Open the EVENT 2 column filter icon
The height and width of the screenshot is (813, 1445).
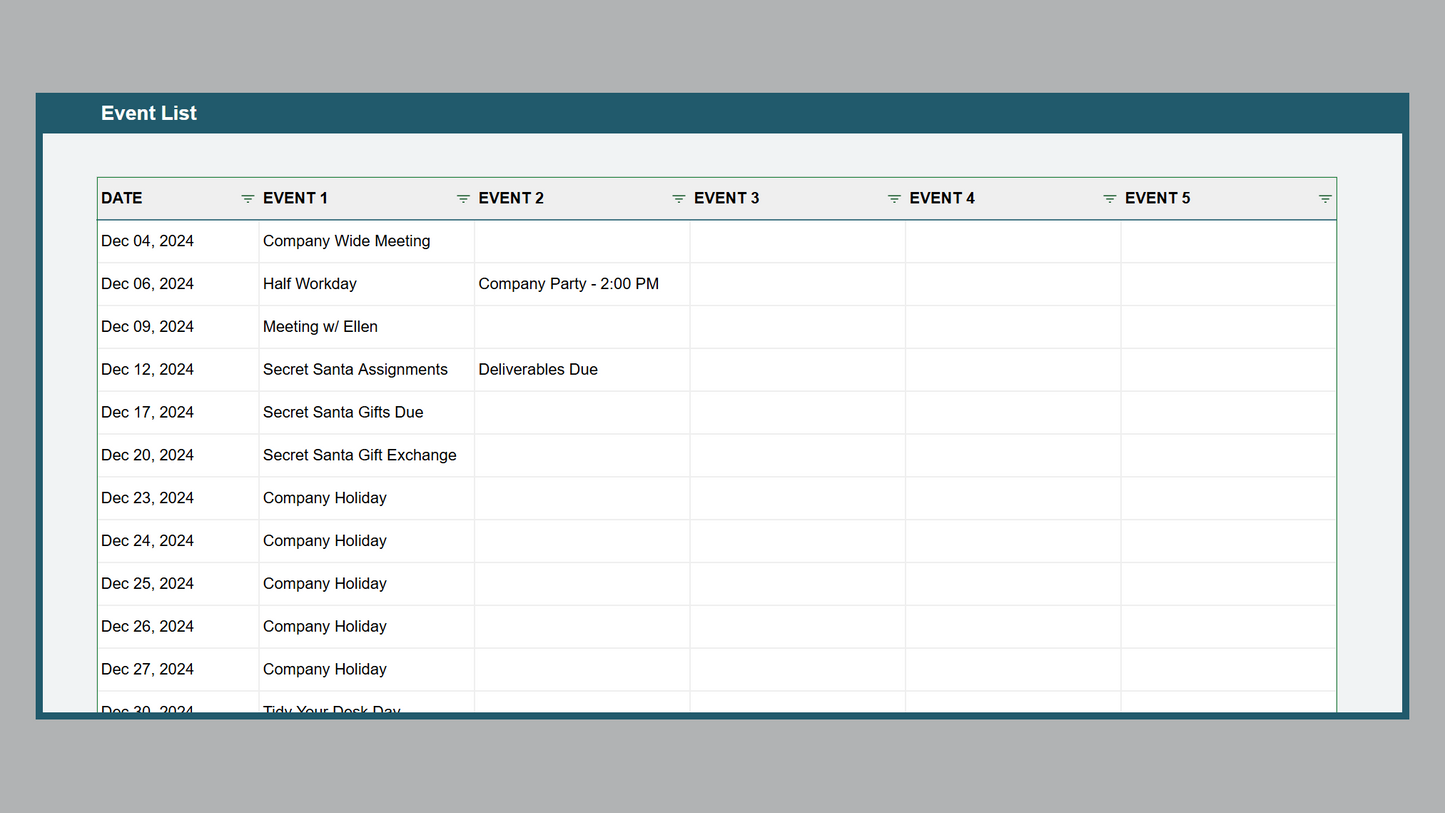pos(678,199)
